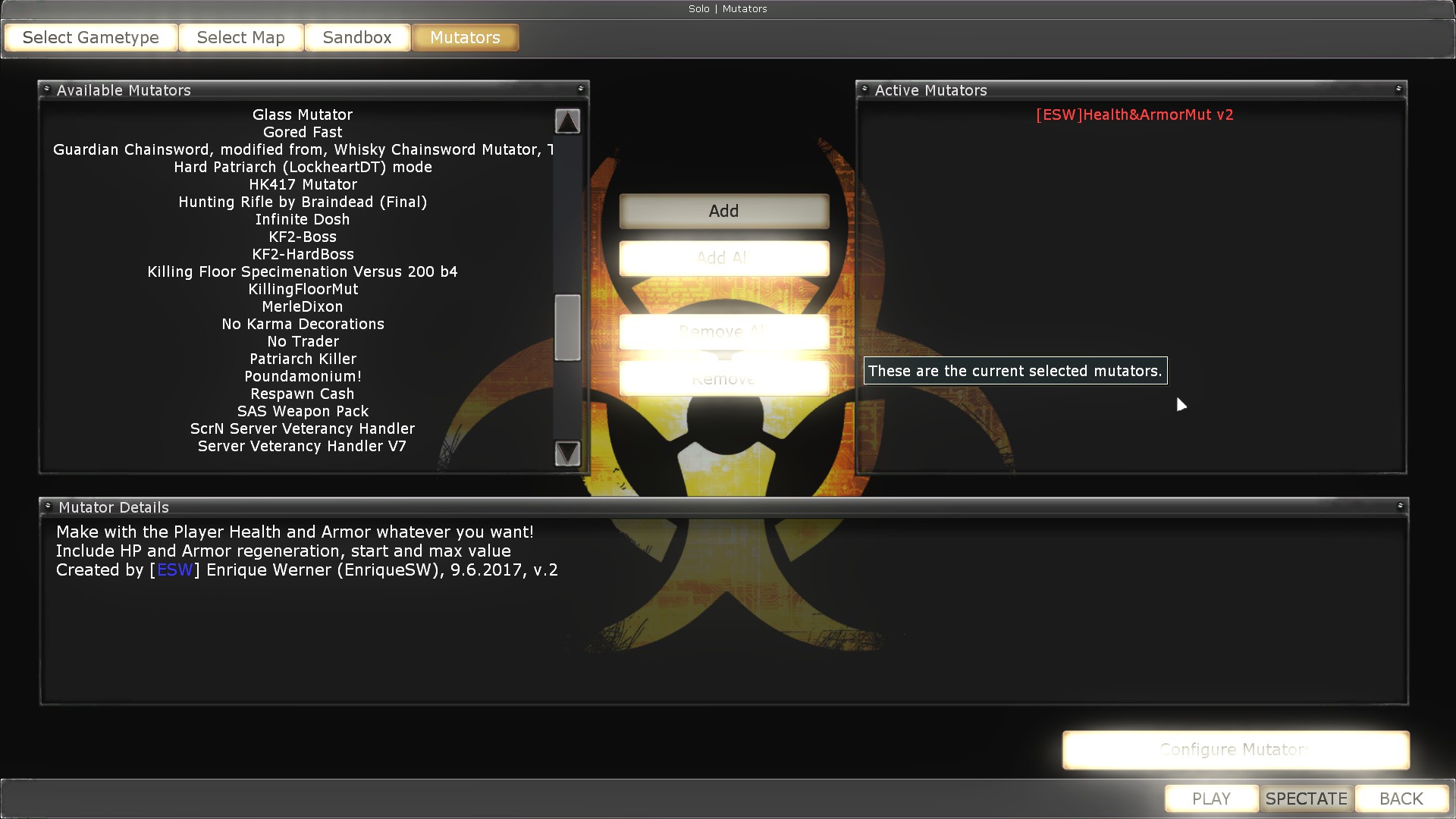The height and width of the screenshot is (819, 1456).
Task: Open the Sandbox tab
Action: click(x=357, y=38)
